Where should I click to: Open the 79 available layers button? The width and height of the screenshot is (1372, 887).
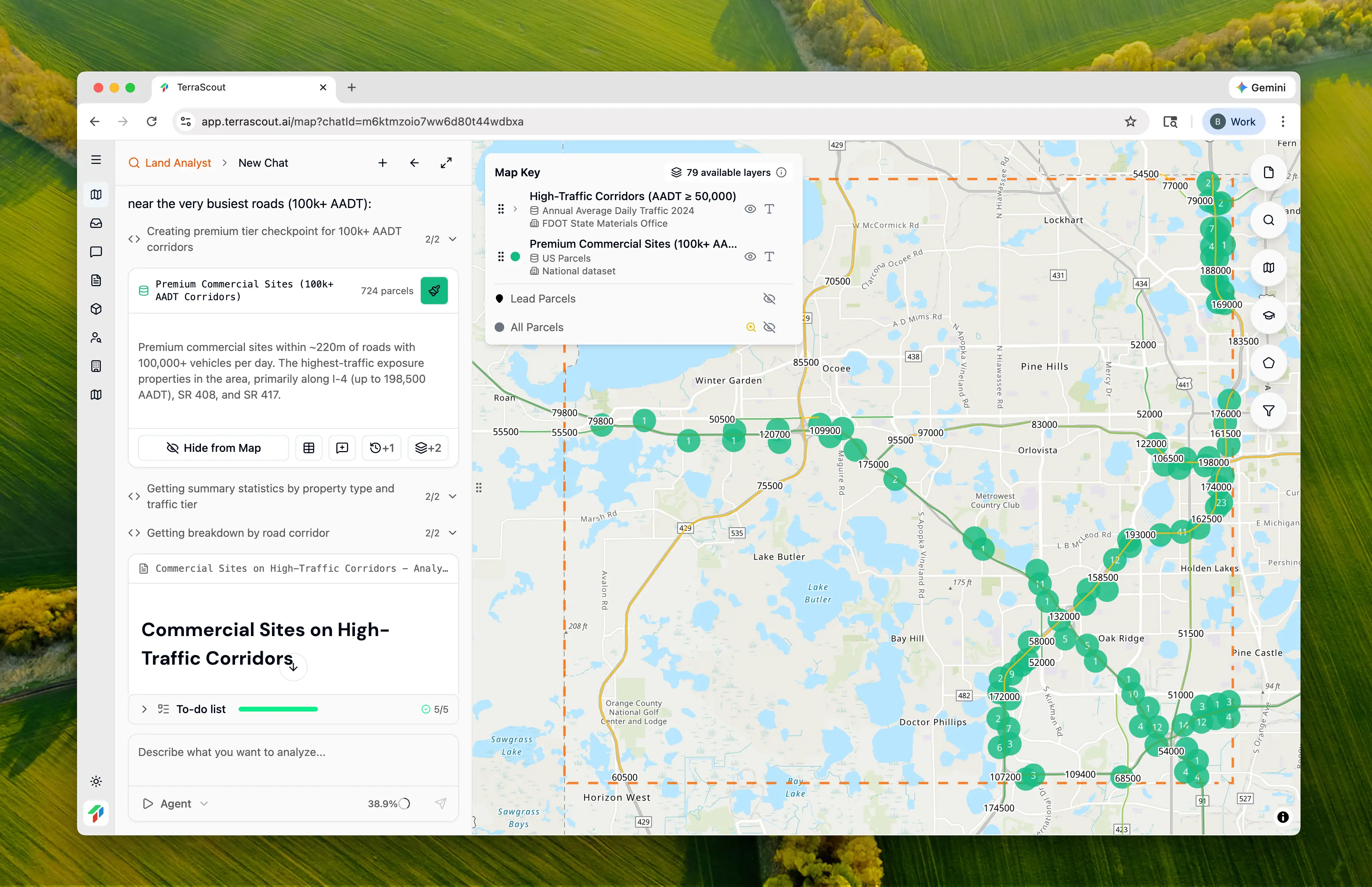pyautogui.click(x=728, y=172)
